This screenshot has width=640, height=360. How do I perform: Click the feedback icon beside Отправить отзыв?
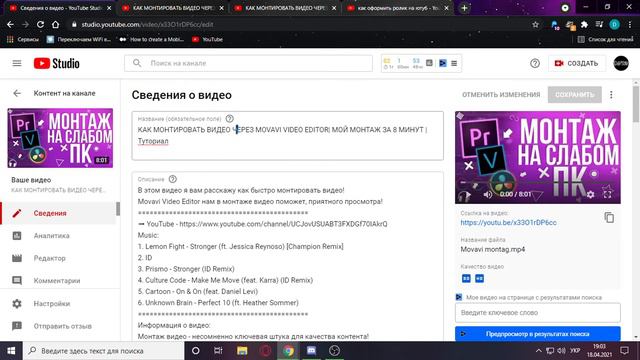17,326
